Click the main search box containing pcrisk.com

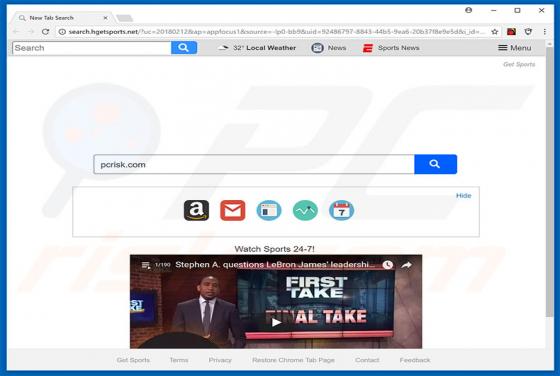pos(254,164)
